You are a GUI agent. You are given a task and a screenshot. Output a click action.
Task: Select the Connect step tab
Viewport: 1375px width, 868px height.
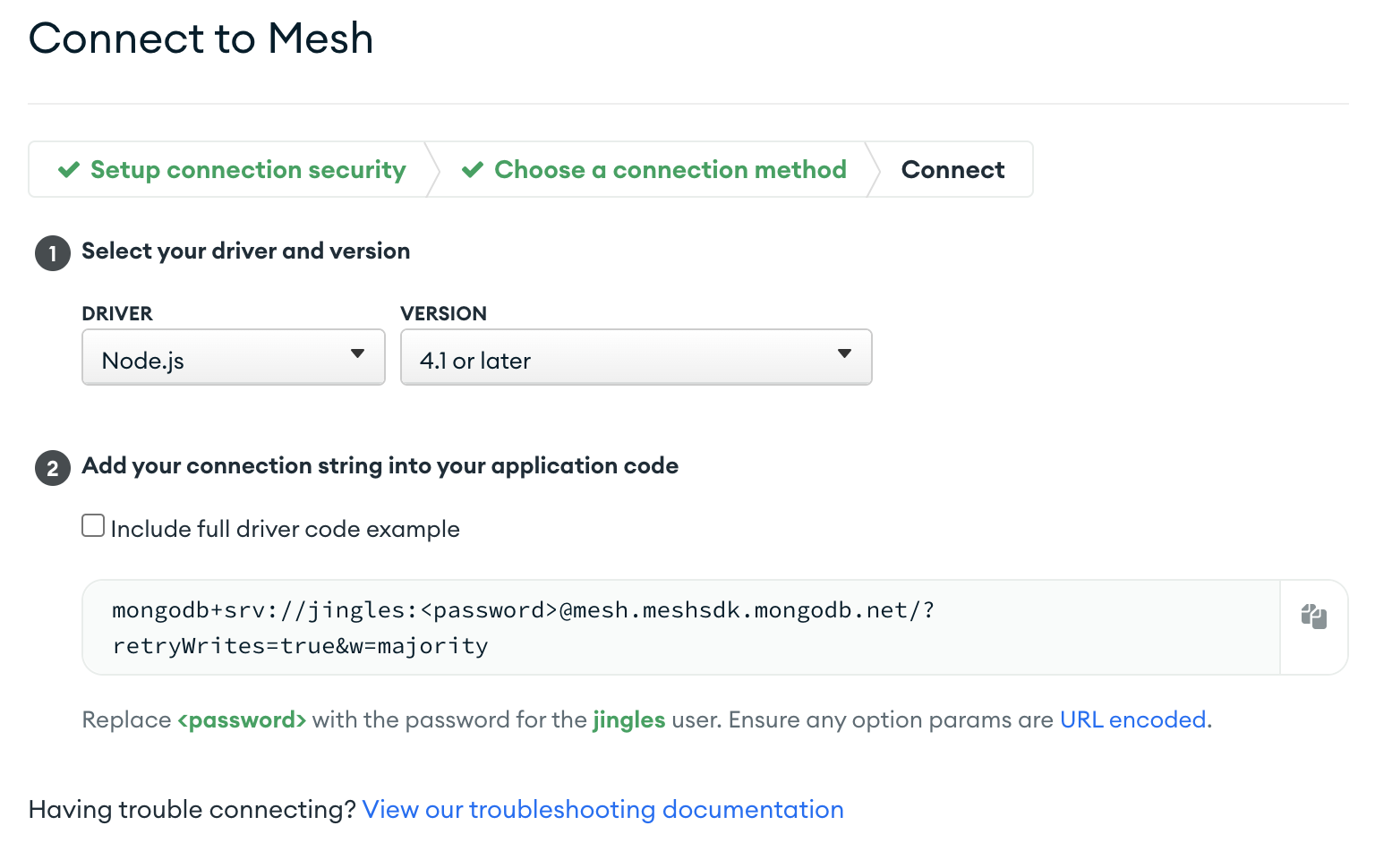click(952, 169)
